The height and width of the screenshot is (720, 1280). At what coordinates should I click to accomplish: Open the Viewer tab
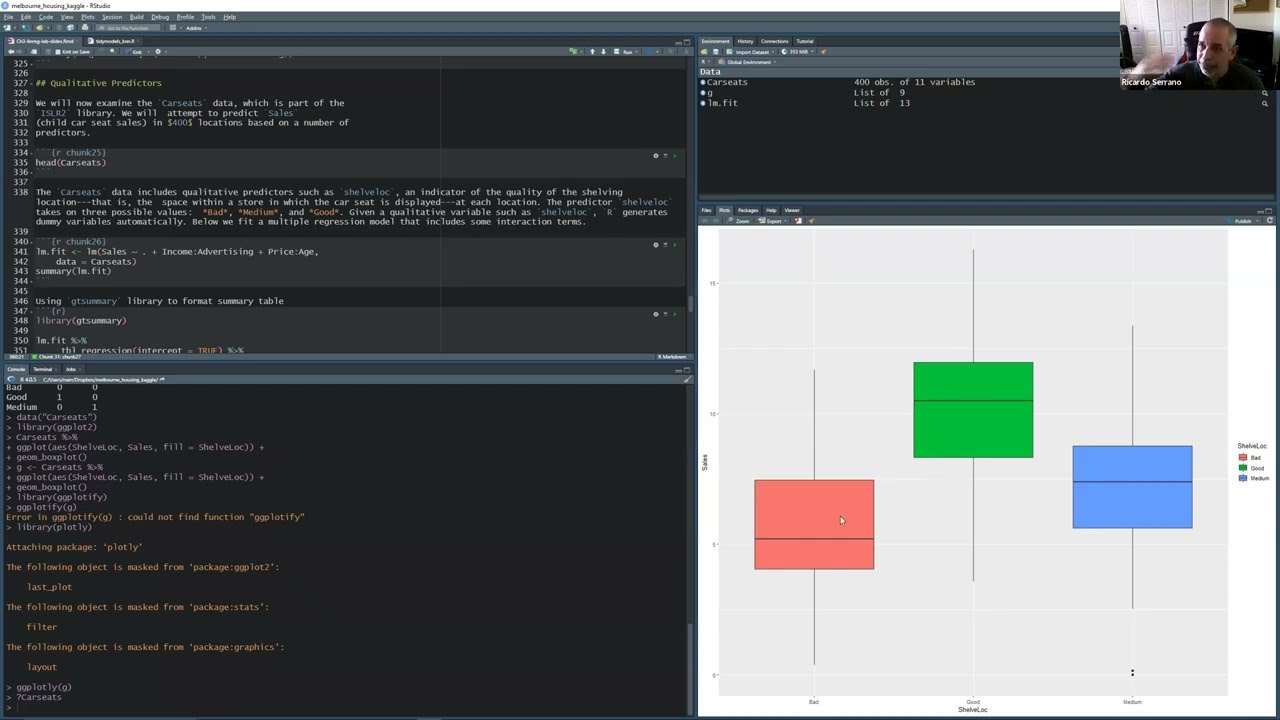pos(792,210)
